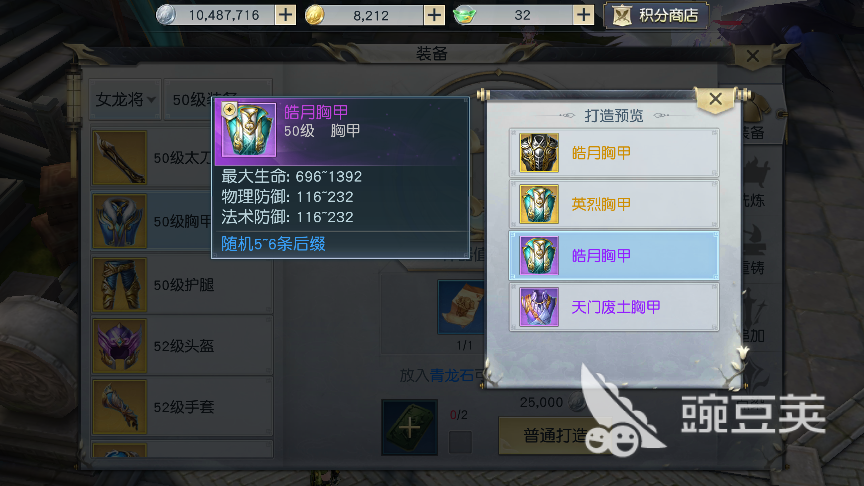Select the 50级太刀 weapon icon
The width and height of the screenshot is (864, 486).
coord(120,158)
